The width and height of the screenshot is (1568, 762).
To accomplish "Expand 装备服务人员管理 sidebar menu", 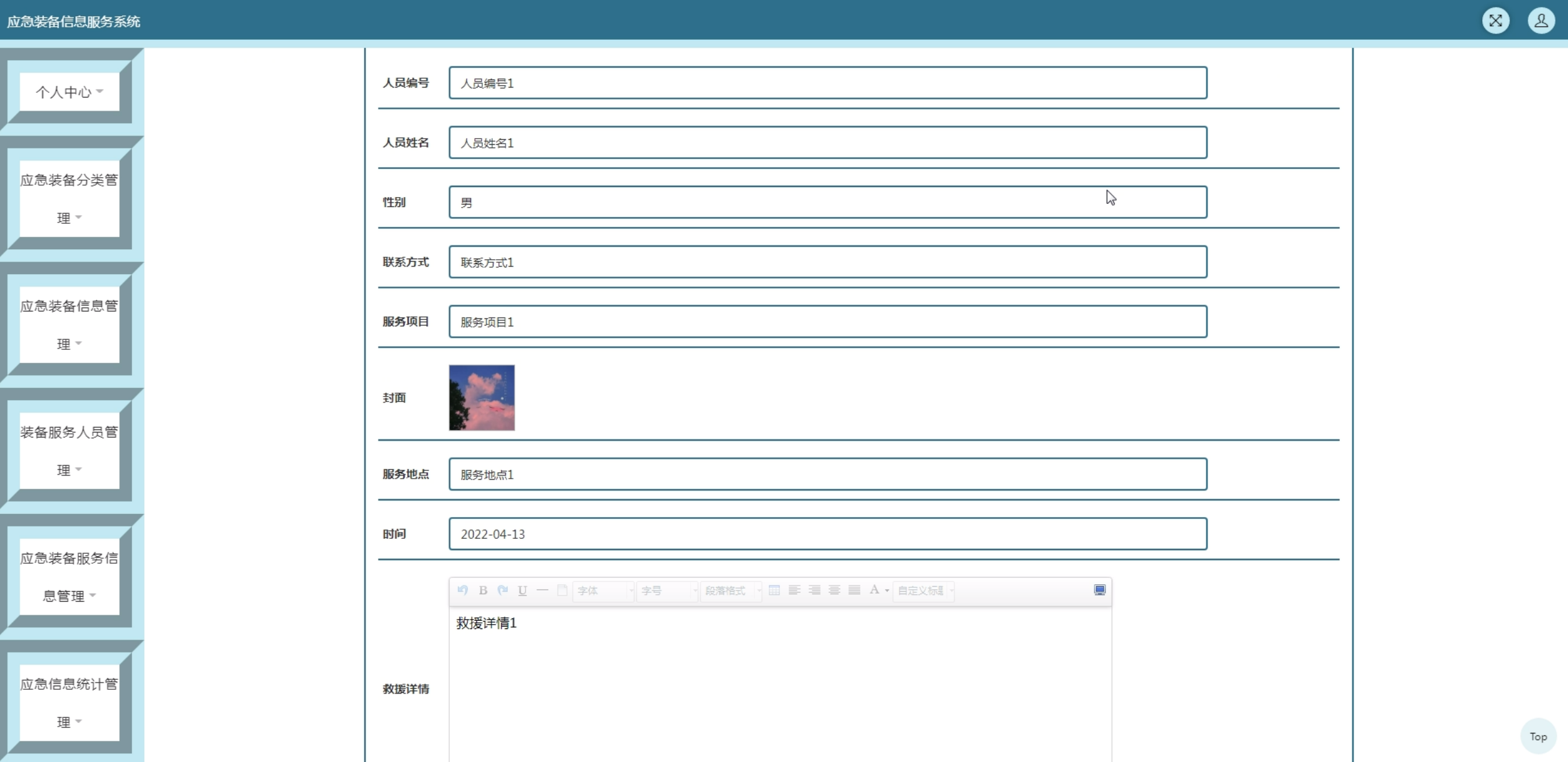I will 69,450.
